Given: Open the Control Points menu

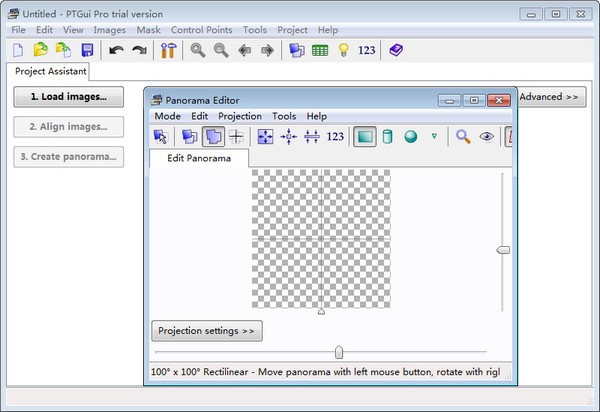Looking at the screenshot, I should [202, 30].
